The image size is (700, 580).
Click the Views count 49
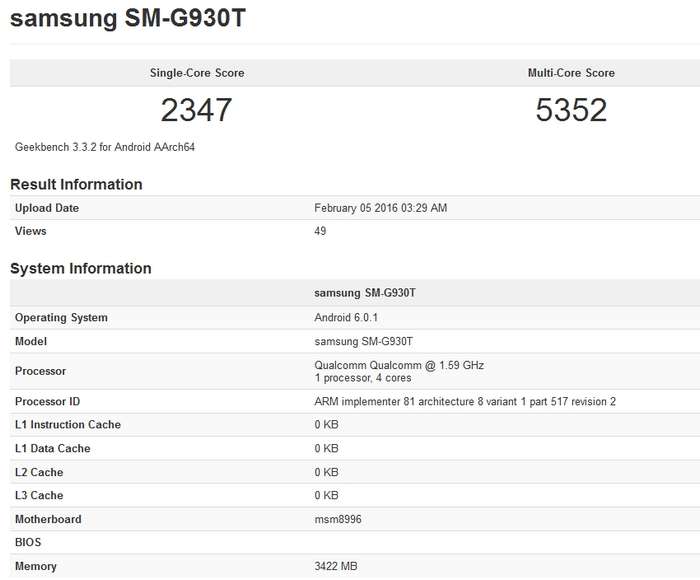tap(320, 231)
